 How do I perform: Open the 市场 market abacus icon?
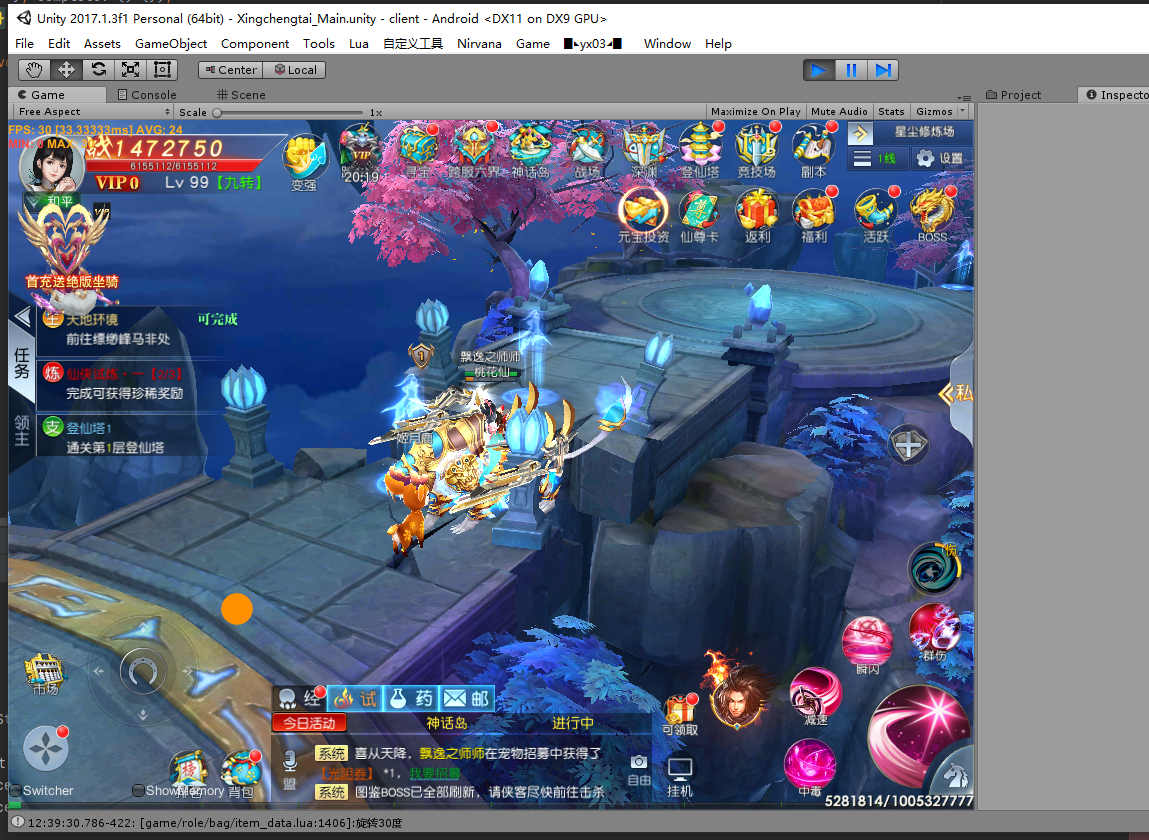[x=45, y=673]
